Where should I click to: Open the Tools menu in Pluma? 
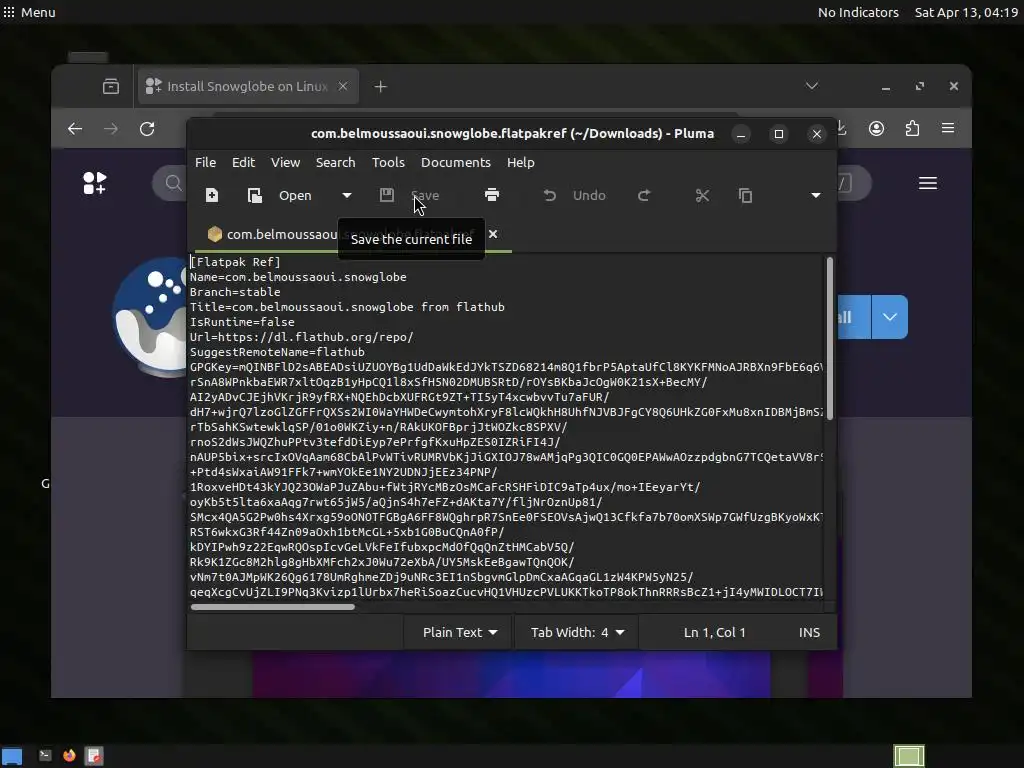point(388,162)
